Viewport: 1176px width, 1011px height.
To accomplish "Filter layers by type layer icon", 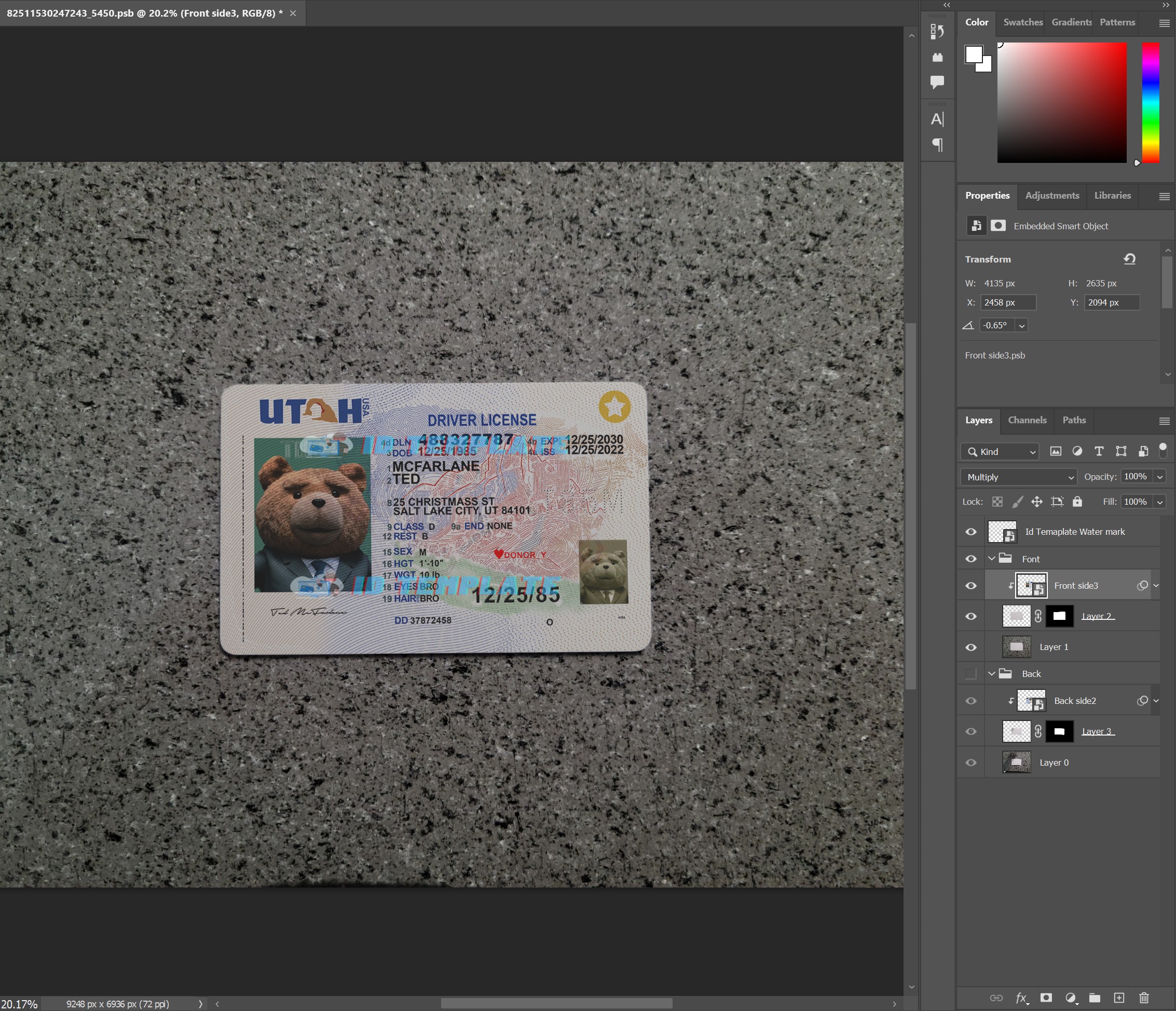I will point(1099,452).
